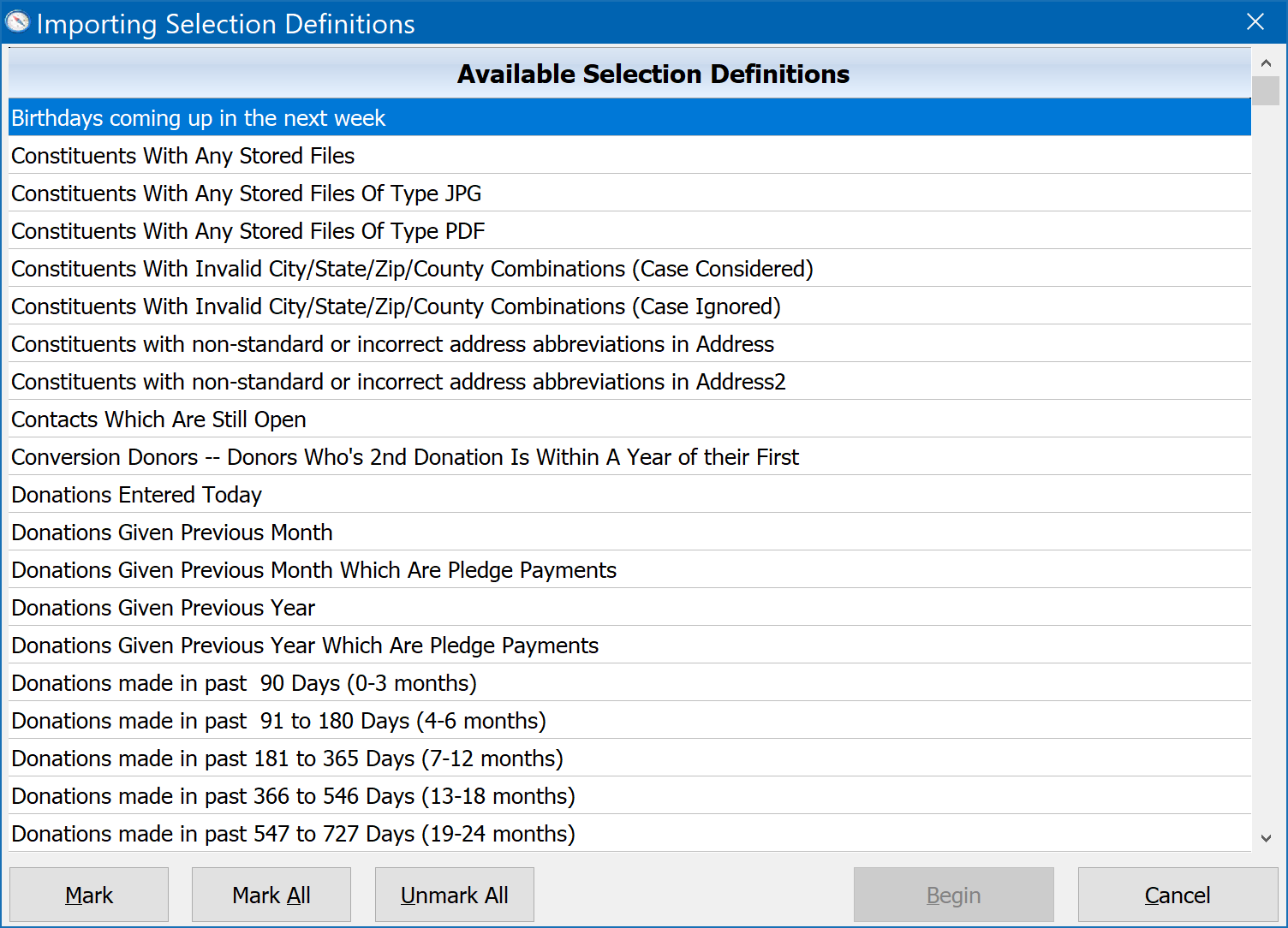Select the Conversion Donors definition row
Viewport: 1288px width, 928px height.
click(630, 456)
